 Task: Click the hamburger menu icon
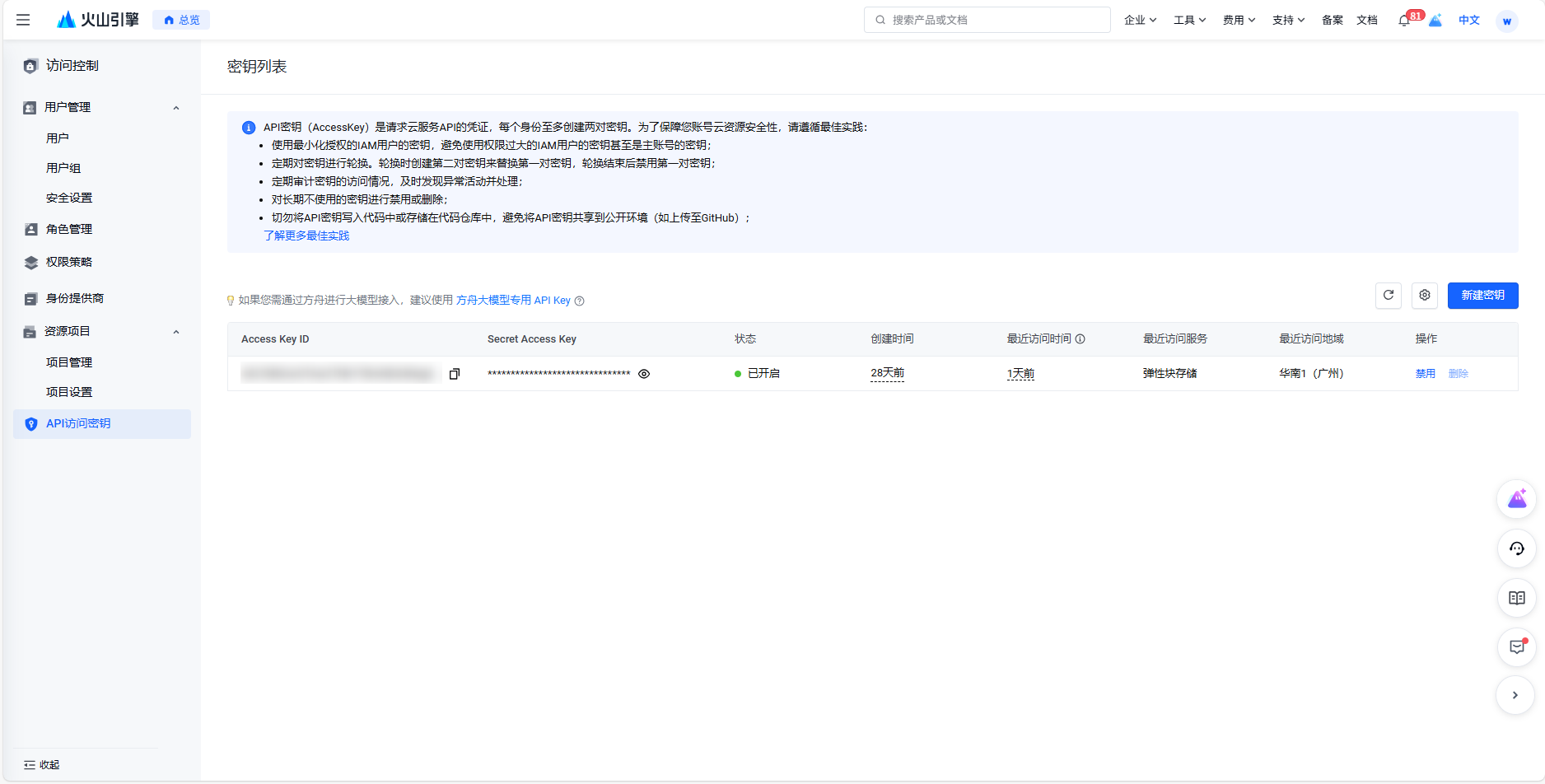click(23, 20)
